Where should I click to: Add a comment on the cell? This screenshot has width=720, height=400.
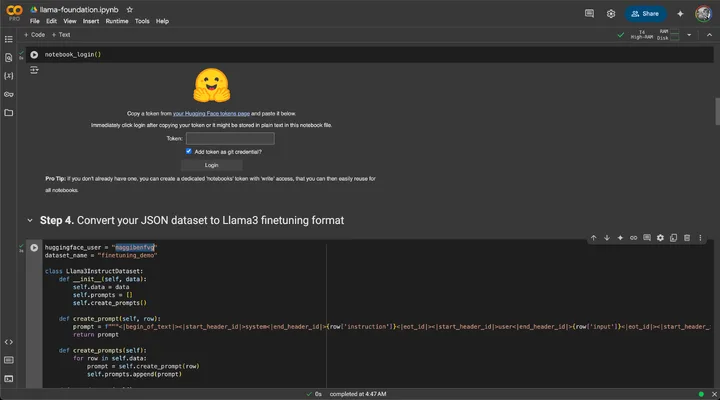[647, 238]
